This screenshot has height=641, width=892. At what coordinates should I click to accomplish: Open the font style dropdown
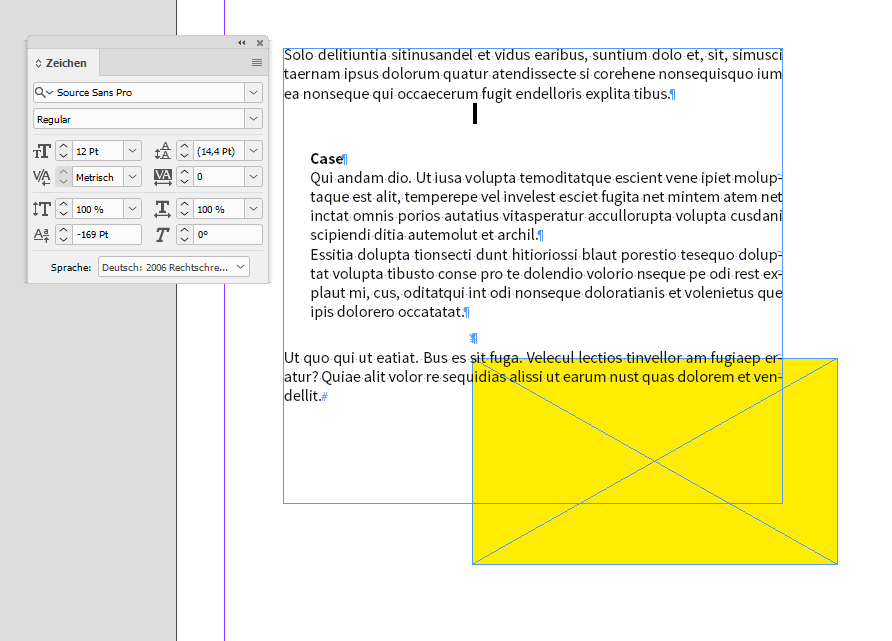(x=254, y=119)
